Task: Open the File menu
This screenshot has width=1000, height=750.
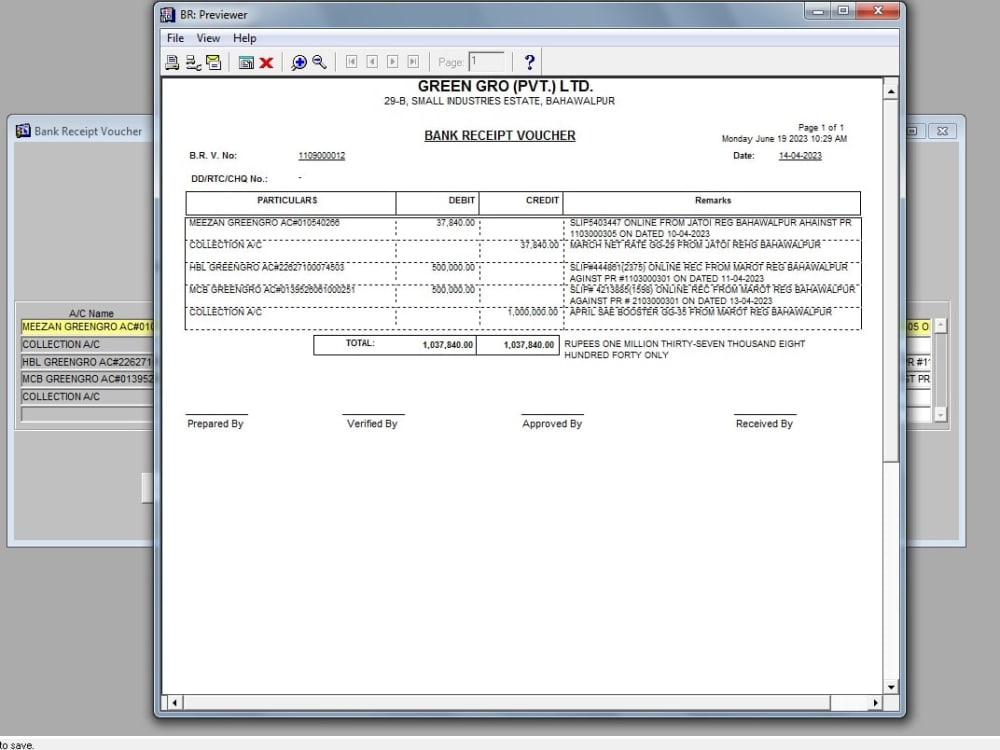Action: point(175,38)
